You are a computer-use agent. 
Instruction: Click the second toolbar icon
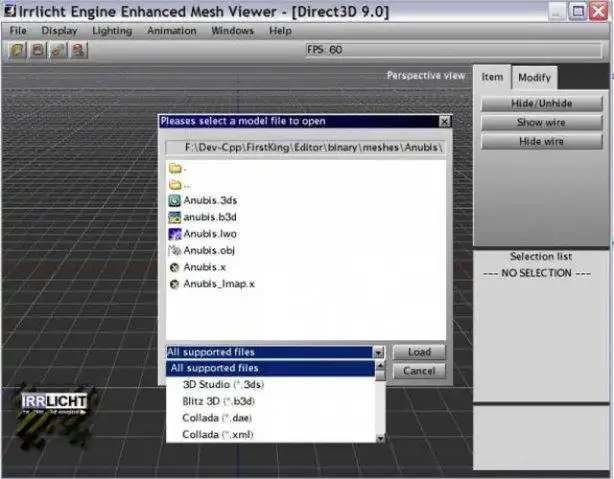pos(38,50)
